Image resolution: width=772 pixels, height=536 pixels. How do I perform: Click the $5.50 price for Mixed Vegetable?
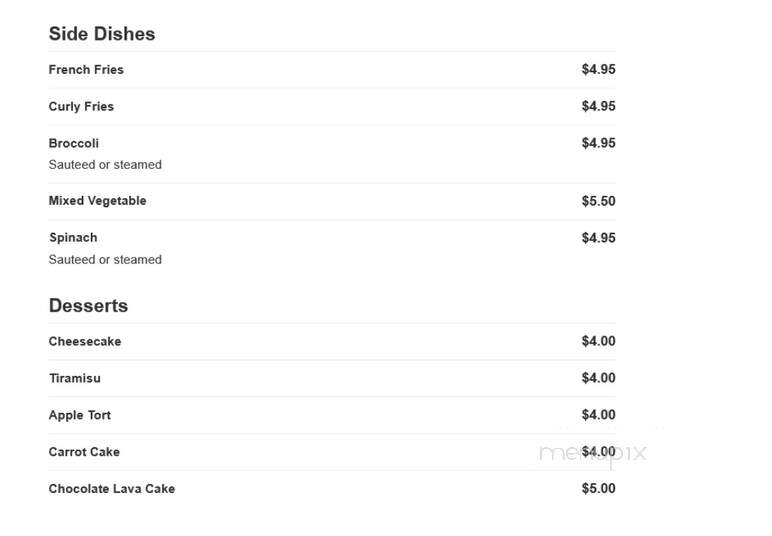click(x=599, y=201)
